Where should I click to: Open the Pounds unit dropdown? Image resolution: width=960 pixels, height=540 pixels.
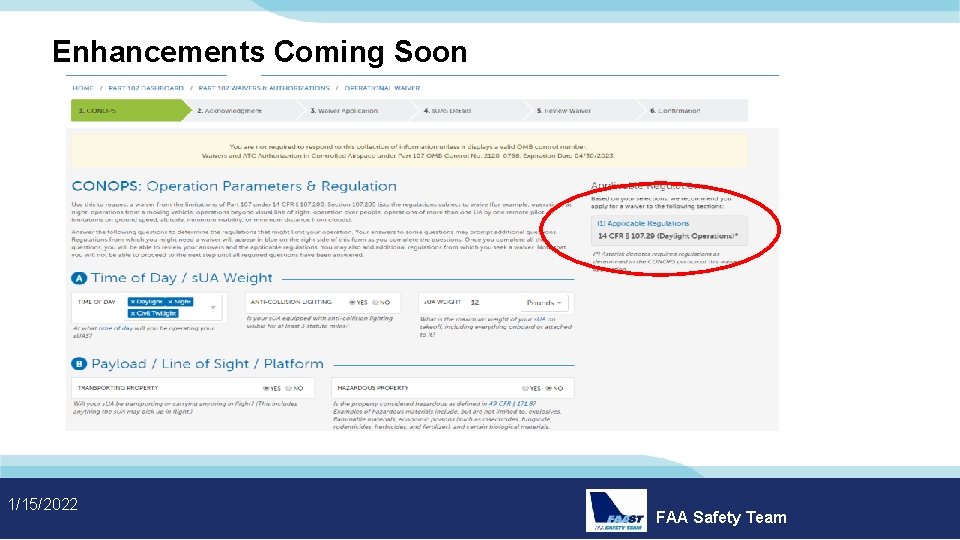pos(544,302)
